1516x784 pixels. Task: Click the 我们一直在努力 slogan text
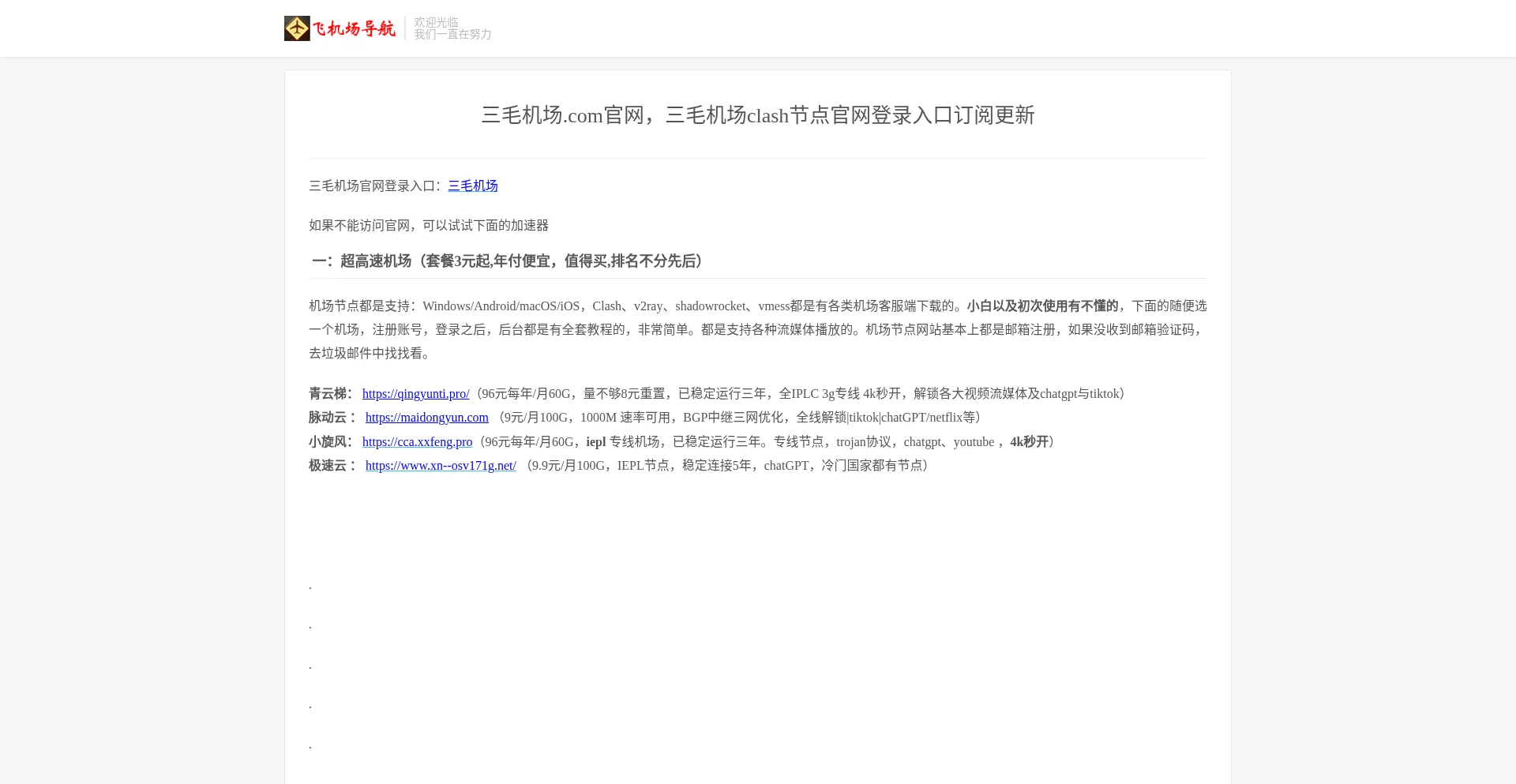pos(453,34)
